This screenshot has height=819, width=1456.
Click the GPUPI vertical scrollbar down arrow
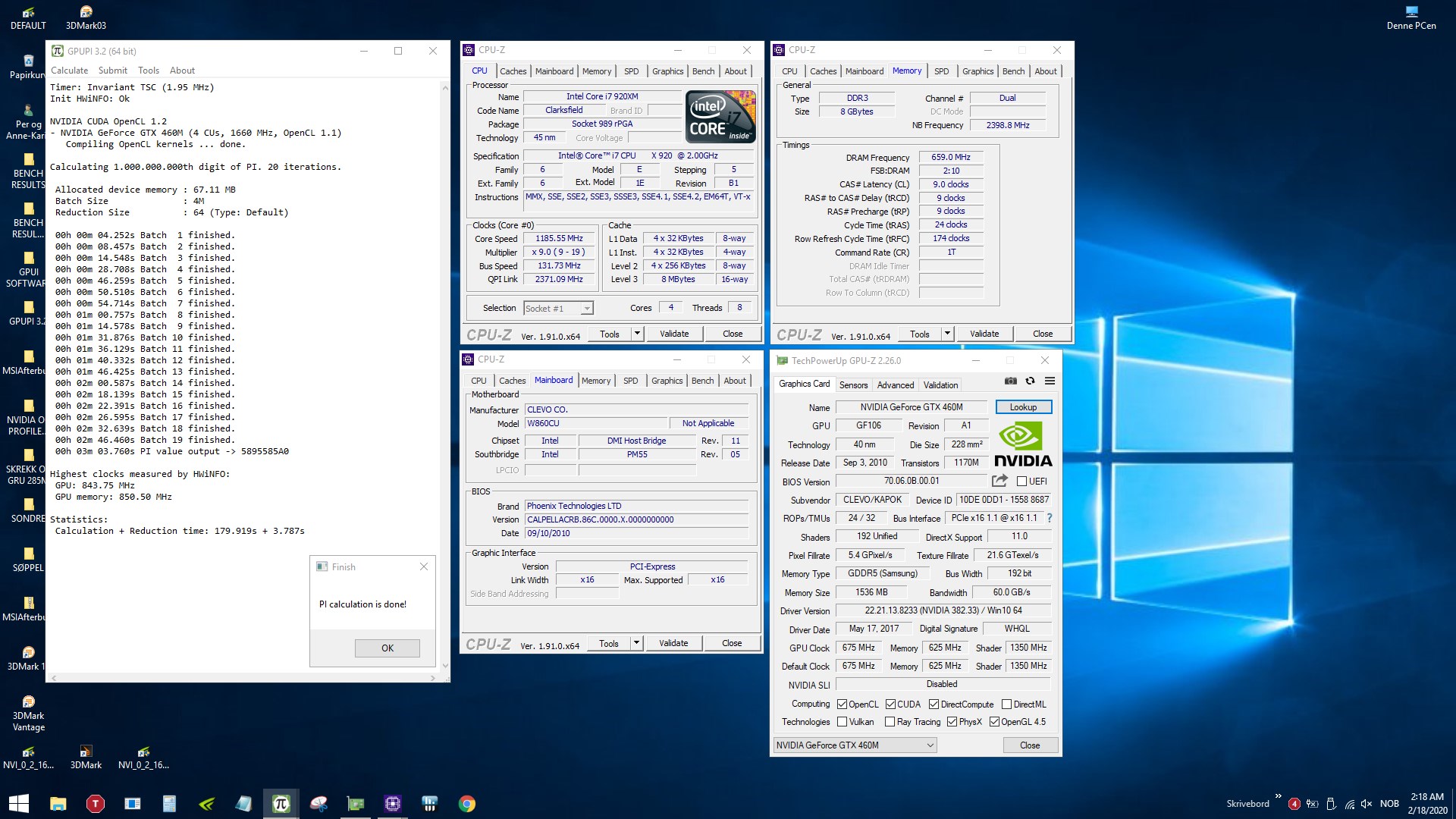445,665
